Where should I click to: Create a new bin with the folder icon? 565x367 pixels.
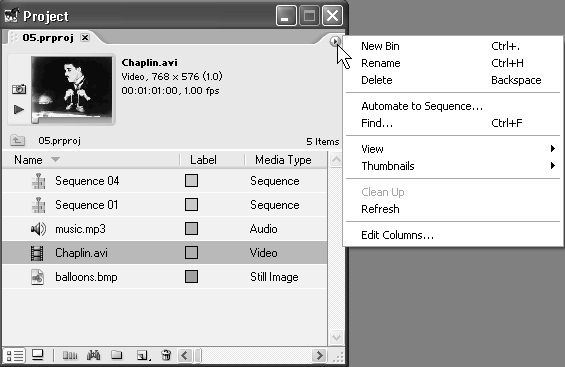(x=116, y=355)
